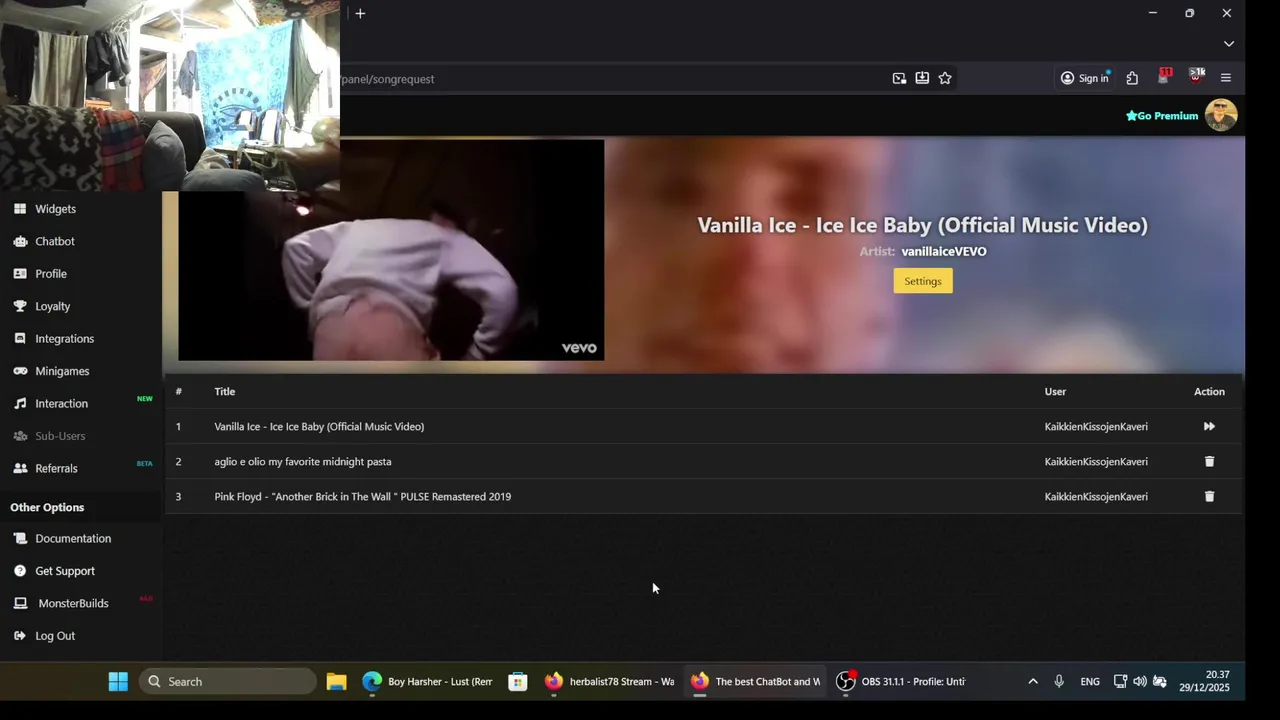
Task: Switch to the Edge Boy Harsher window
Action: pyautogui.click(x=428, y=682)
